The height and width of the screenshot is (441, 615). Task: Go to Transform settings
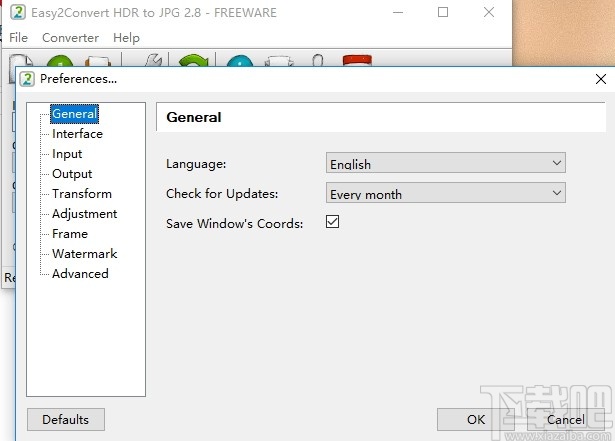[82, 194]
